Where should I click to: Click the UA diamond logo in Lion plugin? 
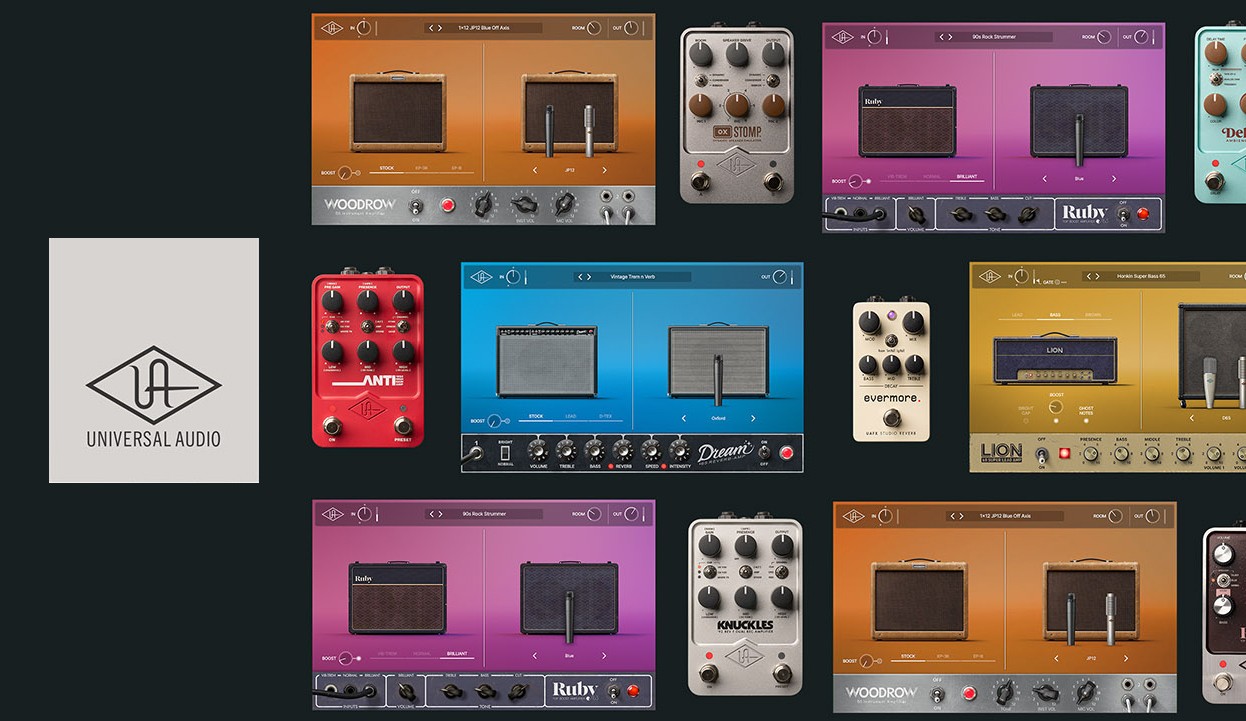[990, 277]
